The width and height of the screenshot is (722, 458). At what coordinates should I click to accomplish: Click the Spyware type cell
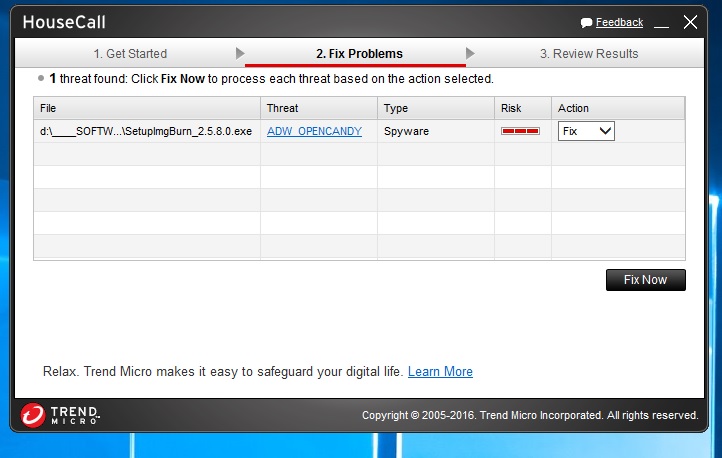point(436,131)
